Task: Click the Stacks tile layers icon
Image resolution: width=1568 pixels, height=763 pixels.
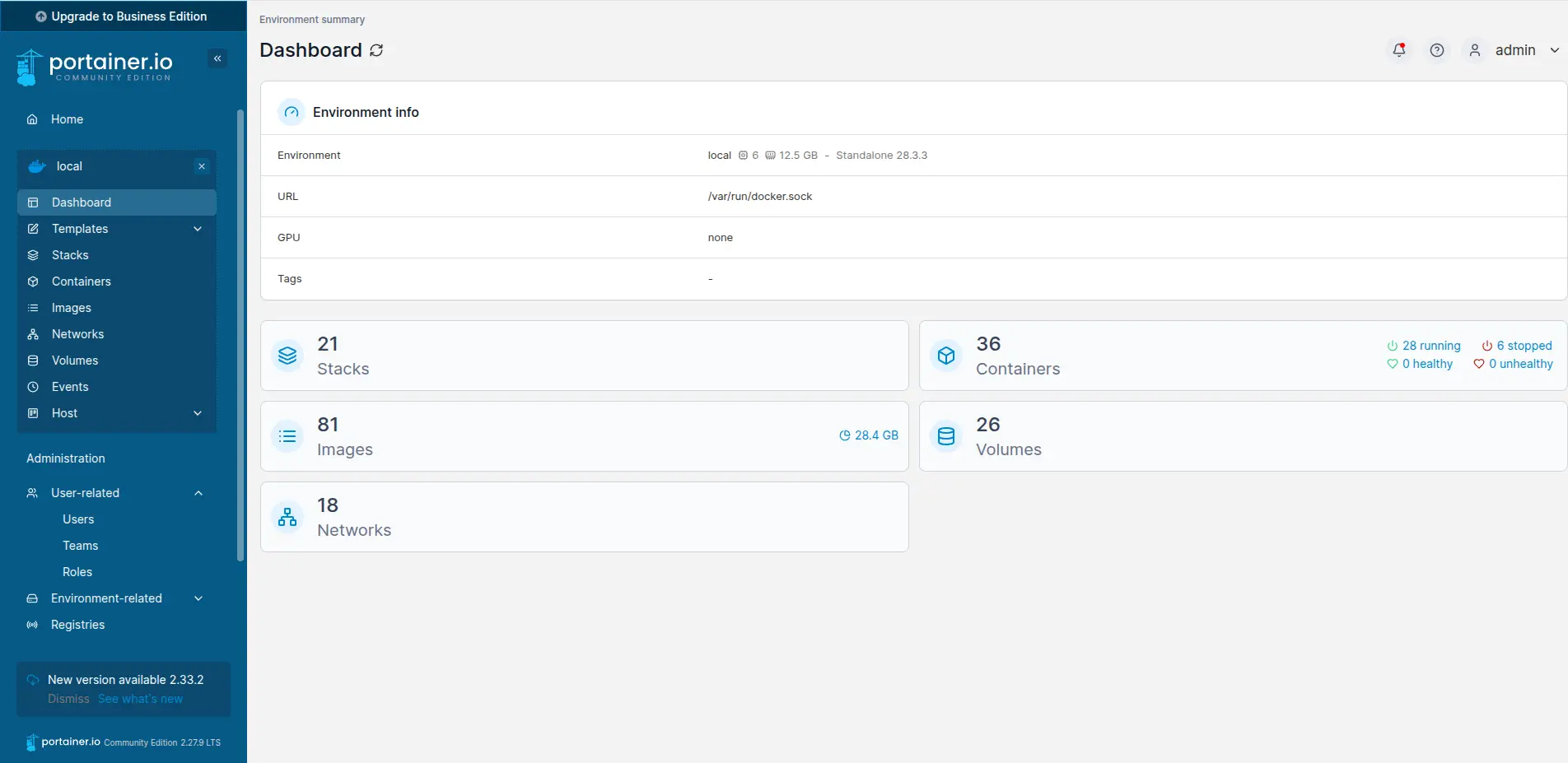Action: pyautogui.click(x=287, y=356)
